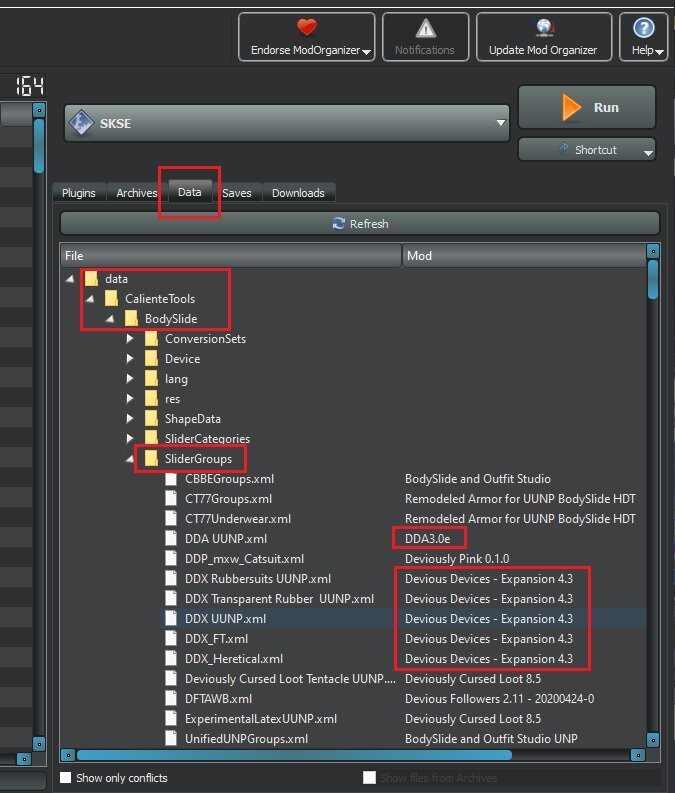The width and height of the screenshot is (675, 793).
Task: Switch to the Saves tab
Action: 237,193
